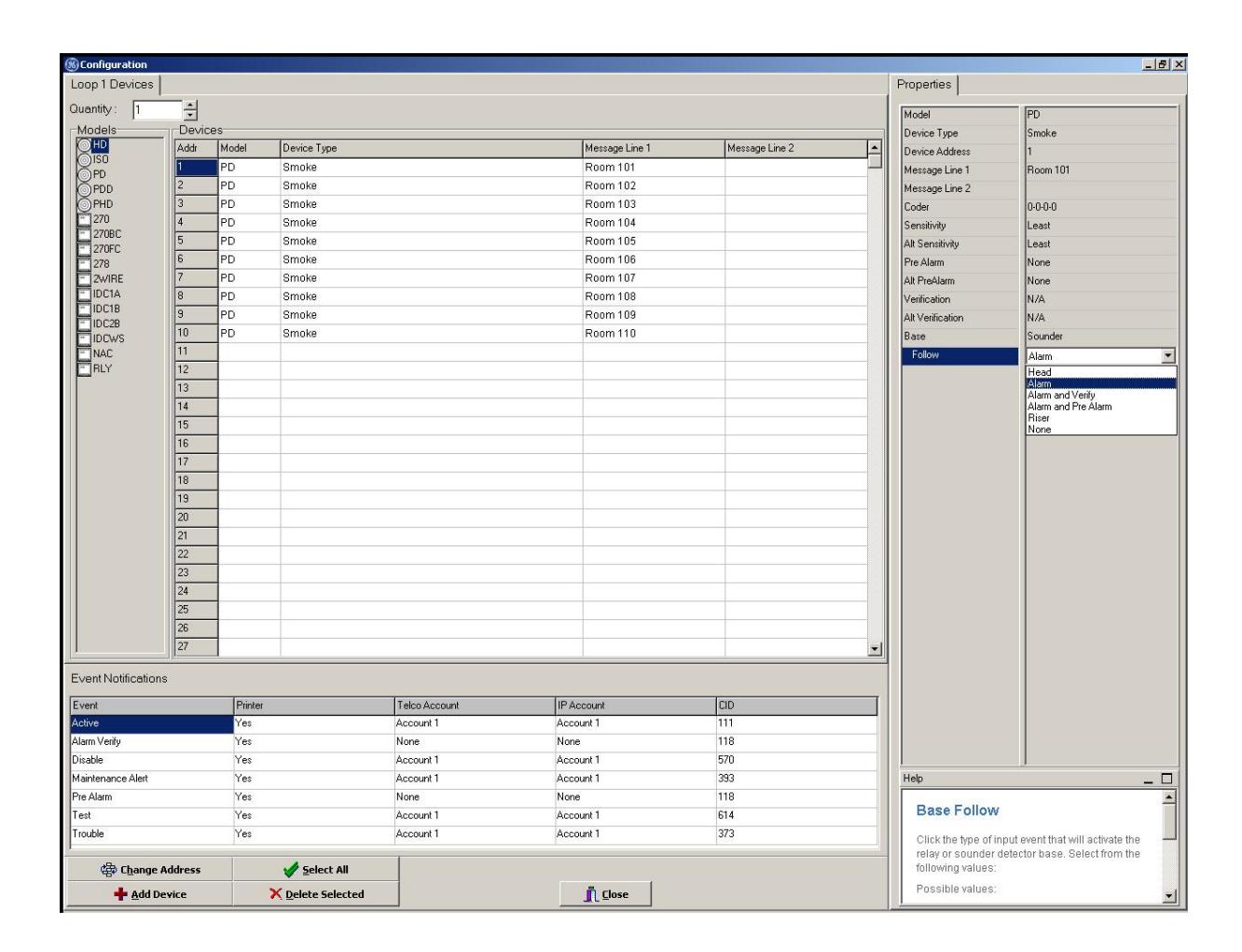Select the IDCWS module icon

click(x=84, y=338)
